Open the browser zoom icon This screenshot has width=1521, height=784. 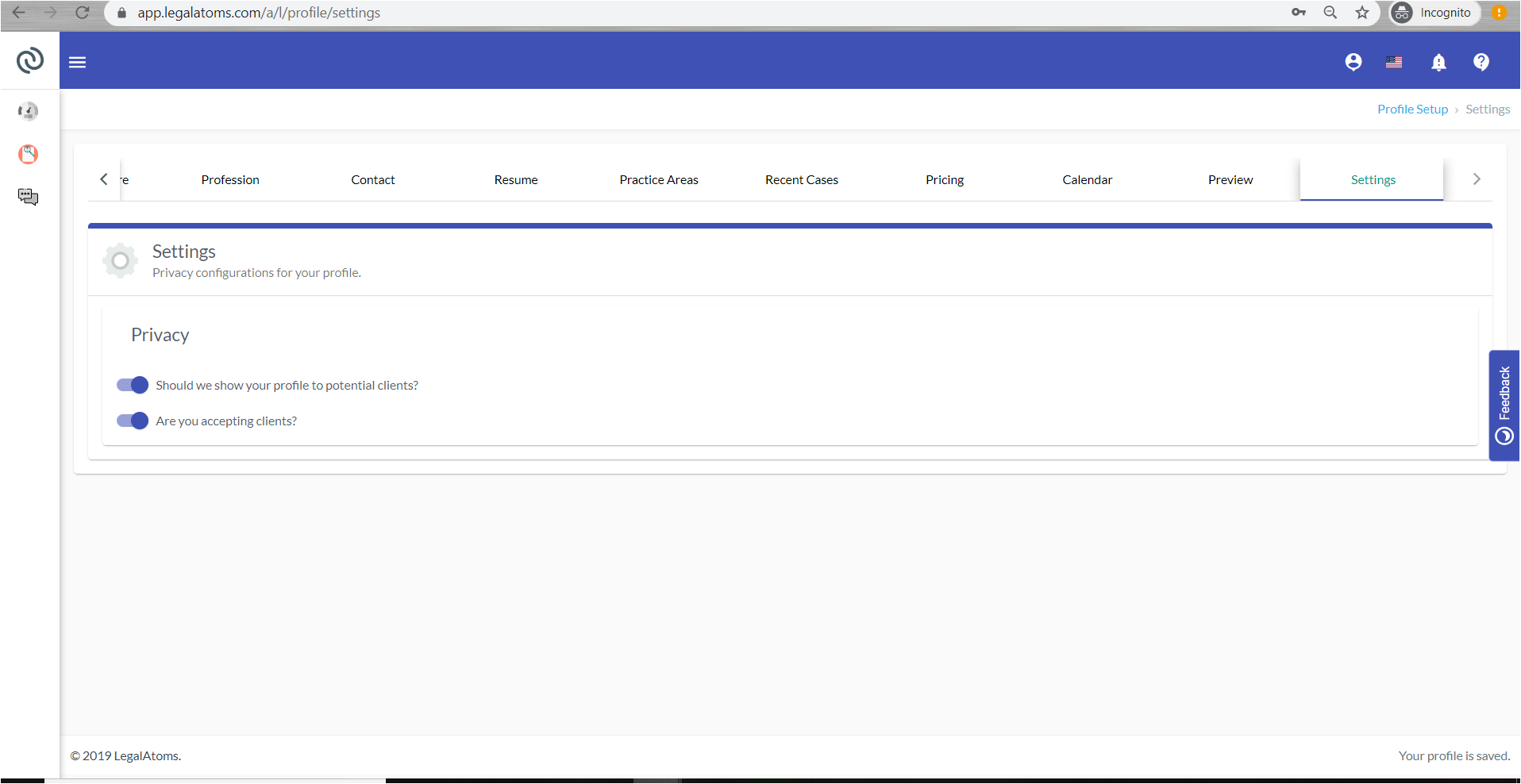coord(1330,13)
